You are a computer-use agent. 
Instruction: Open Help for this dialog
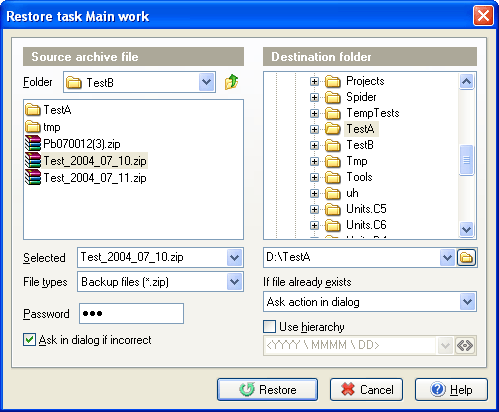click(451, 389)
